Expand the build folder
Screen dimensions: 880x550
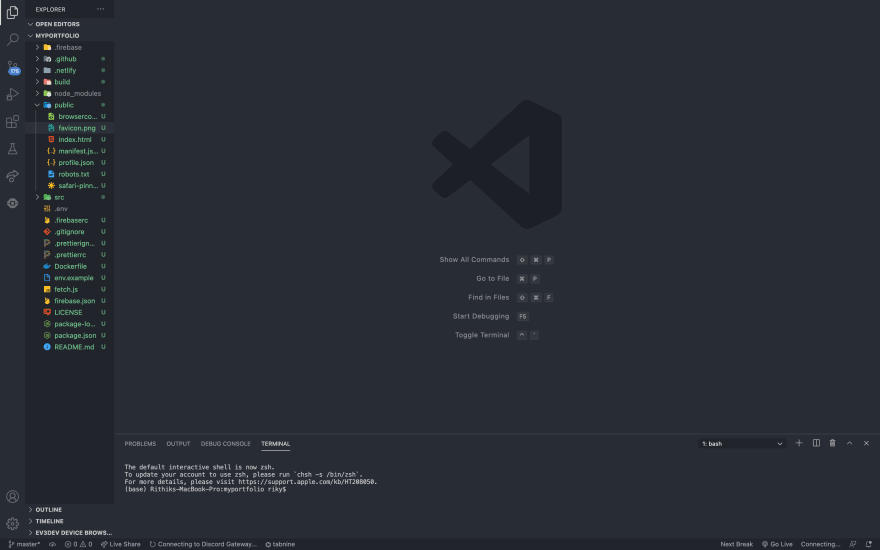click(x=70, y=82)
